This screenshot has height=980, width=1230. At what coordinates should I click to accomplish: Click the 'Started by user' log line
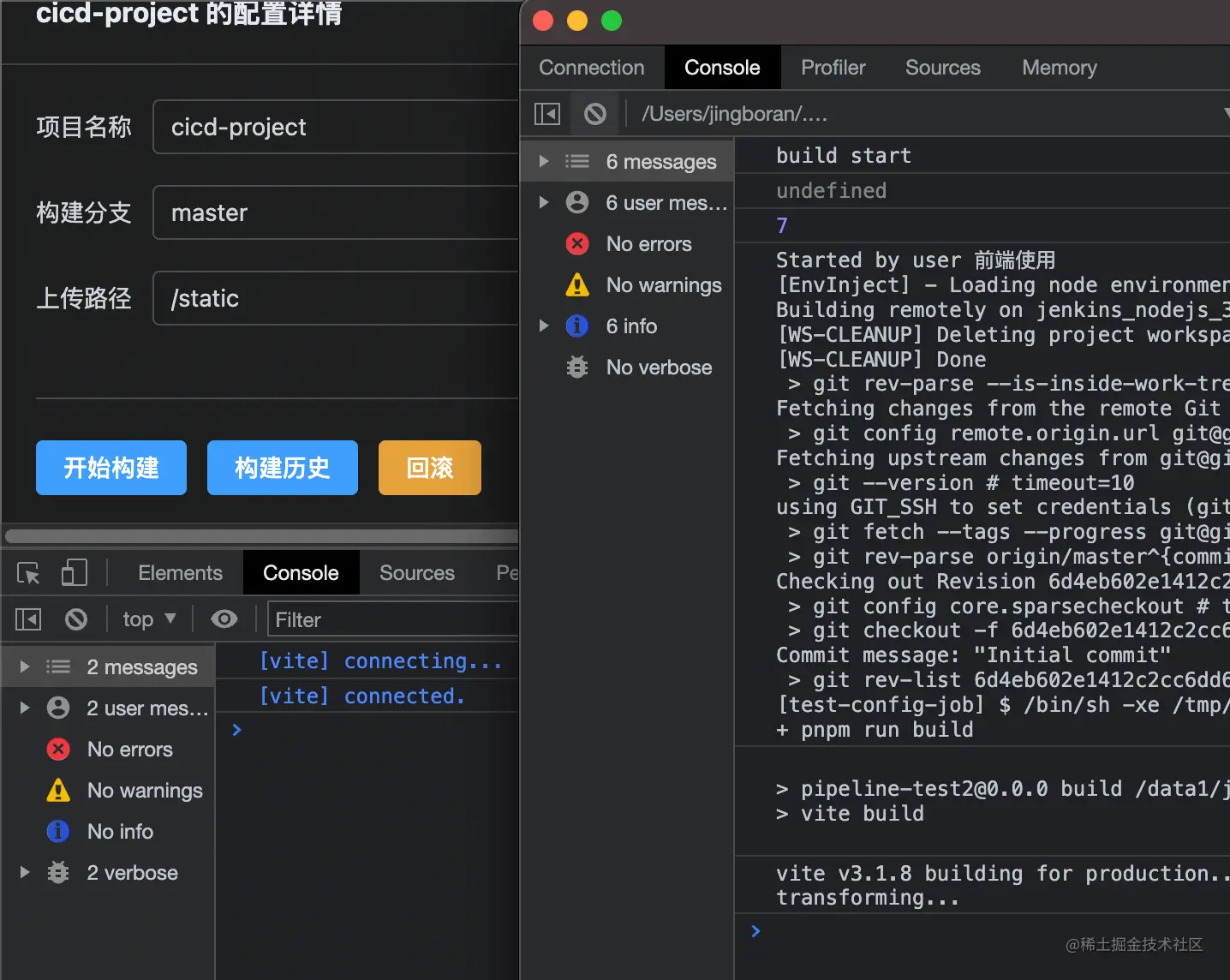click(916, 260)
